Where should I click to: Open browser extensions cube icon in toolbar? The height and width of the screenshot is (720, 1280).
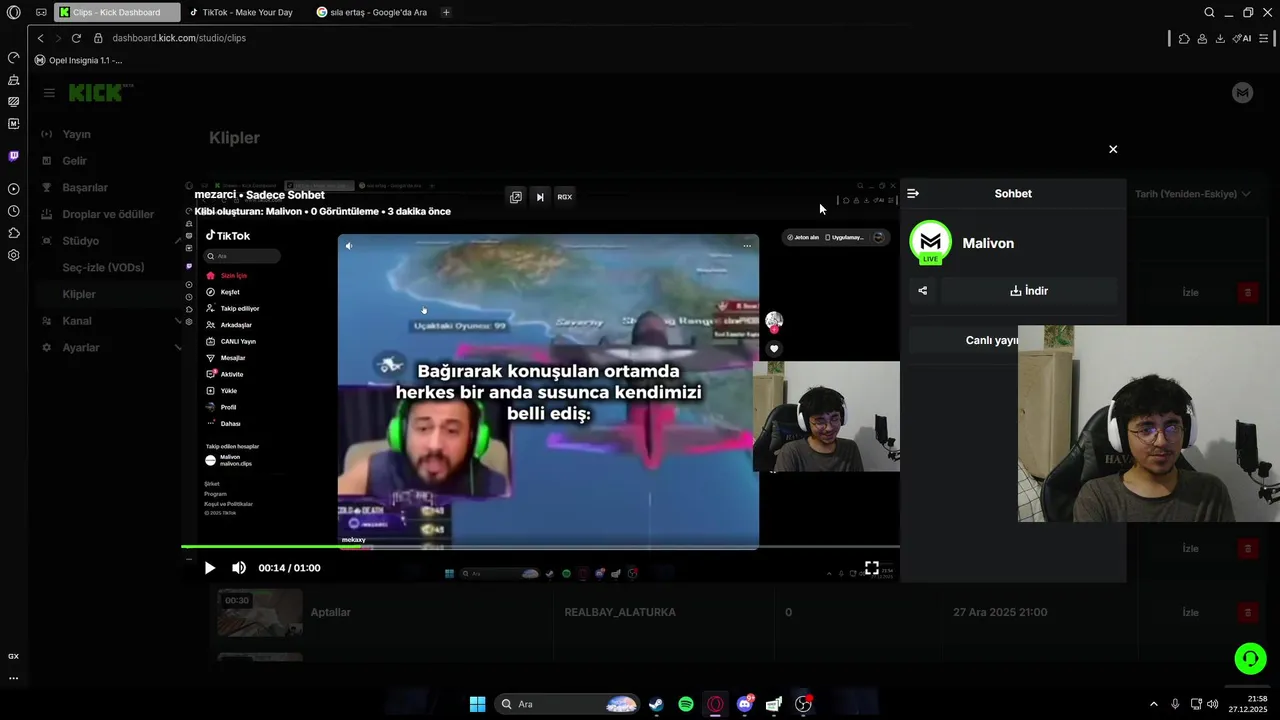click(1184, 38)
